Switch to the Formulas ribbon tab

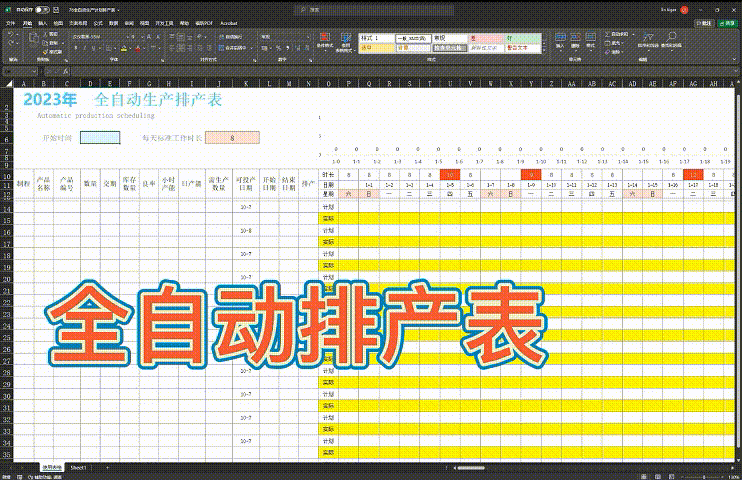click(98, 23)
